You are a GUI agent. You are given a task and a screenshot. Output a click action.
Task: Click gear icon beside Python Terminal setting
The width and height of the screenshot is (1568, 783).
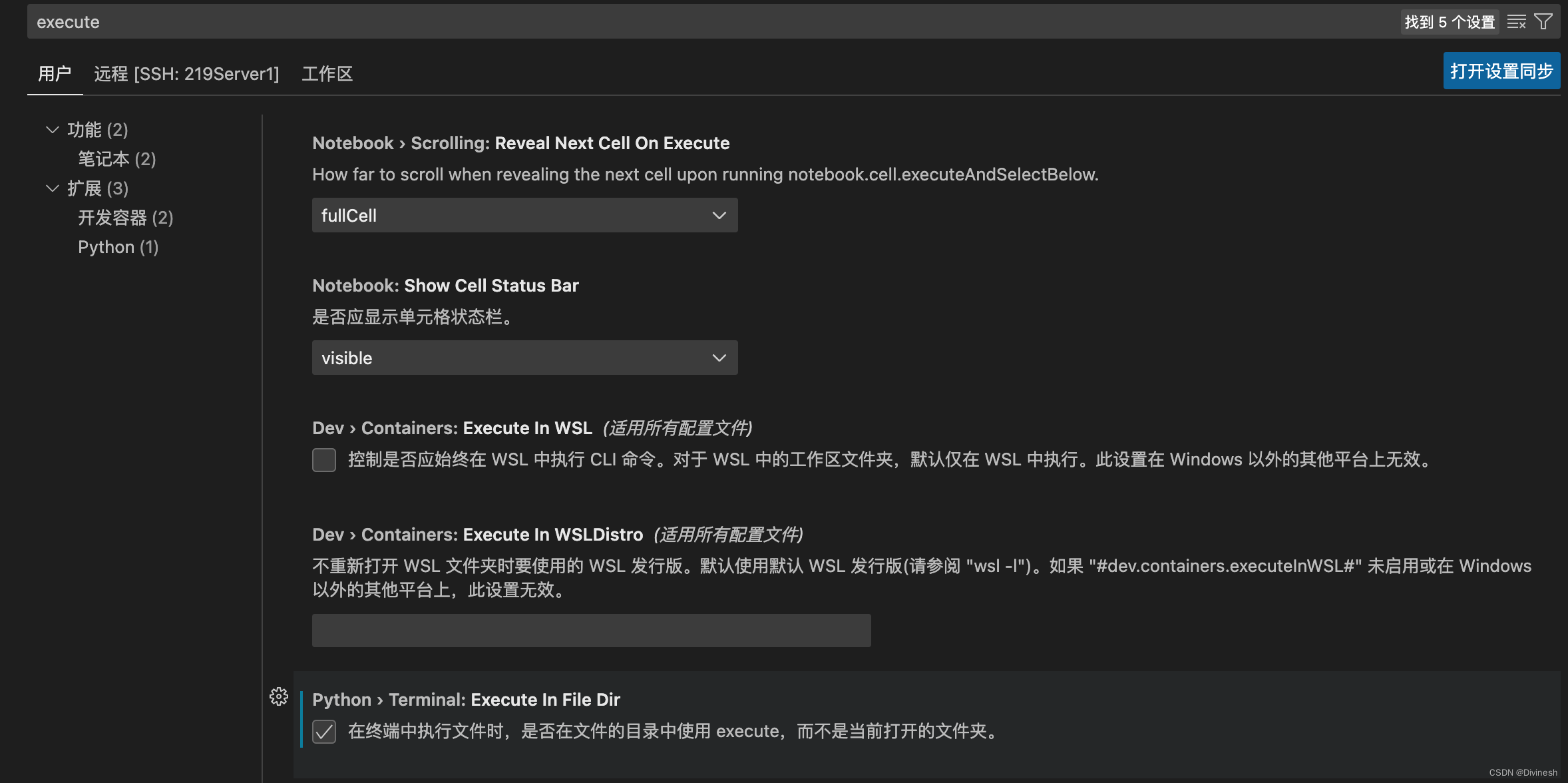pos(279,697)
